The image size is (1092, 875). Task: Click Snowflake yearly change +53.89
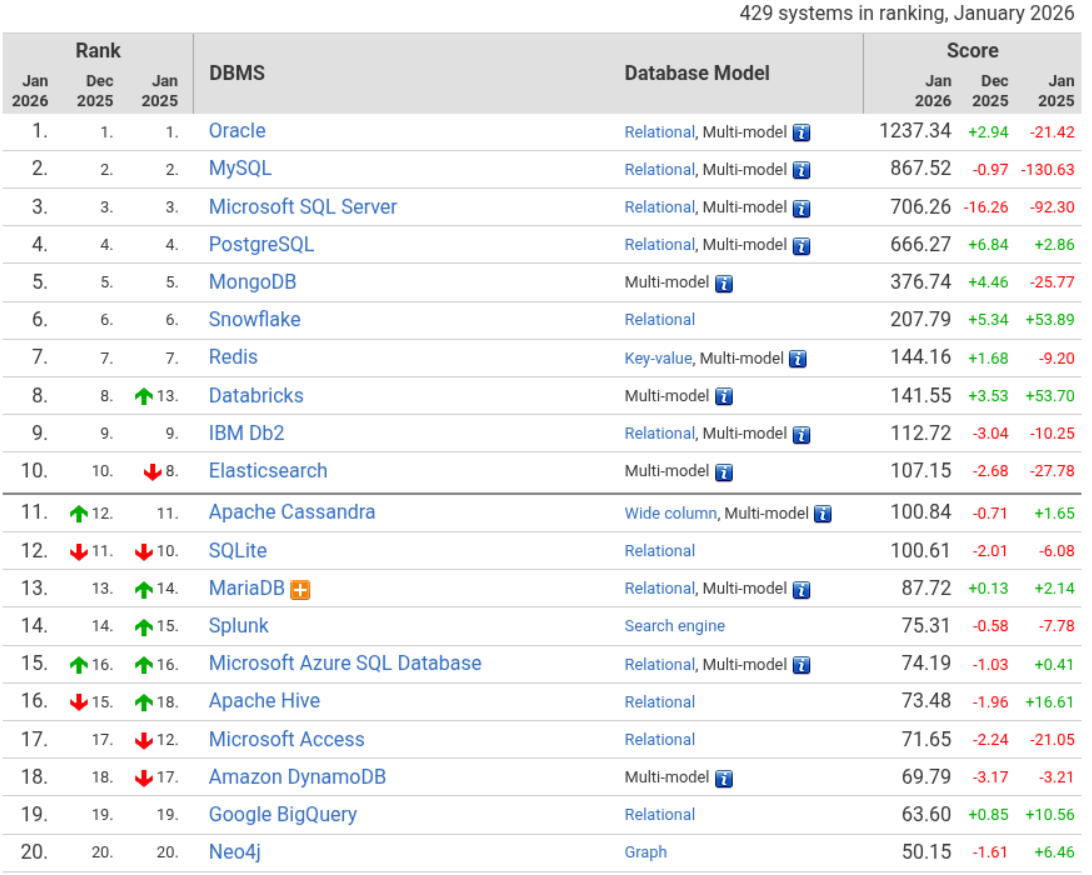[x=1050, y=320]
